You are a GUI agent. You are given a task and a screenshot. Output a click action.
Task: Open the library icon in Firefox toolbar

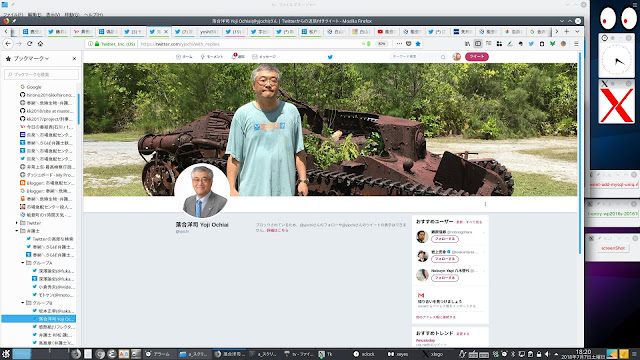click(x=467, y=44)
